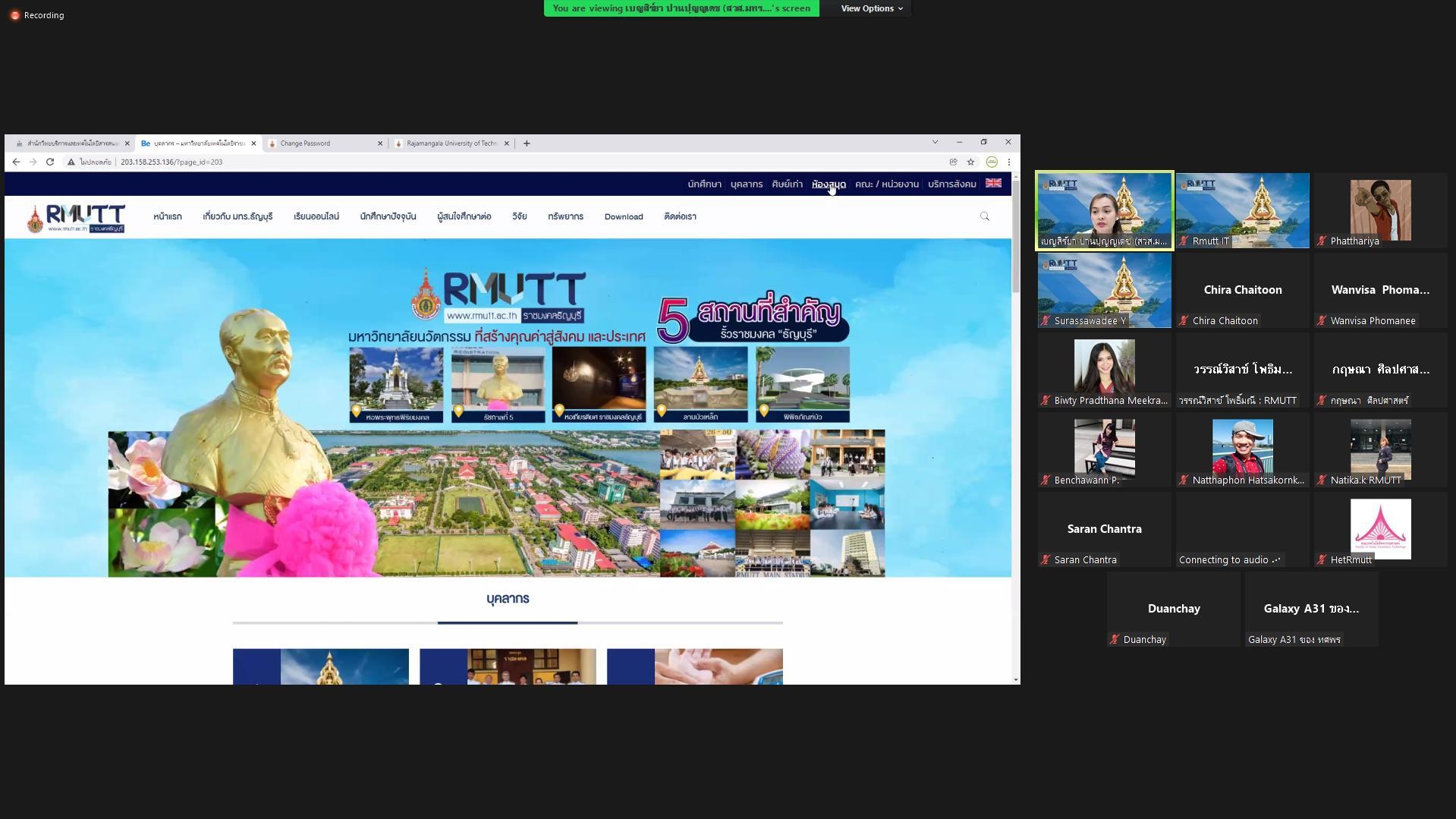Screen dimensions: 1456x819
Task: Select Natika.k RMUTT participant tile
Action: coord(1381,449)
